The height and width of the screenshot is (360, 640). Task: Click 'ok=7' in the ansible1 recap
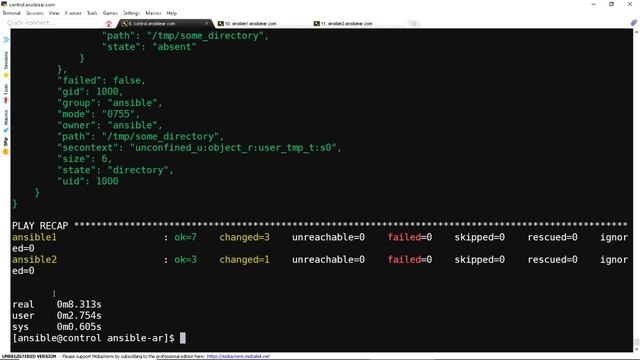click(x=186, y=237)
